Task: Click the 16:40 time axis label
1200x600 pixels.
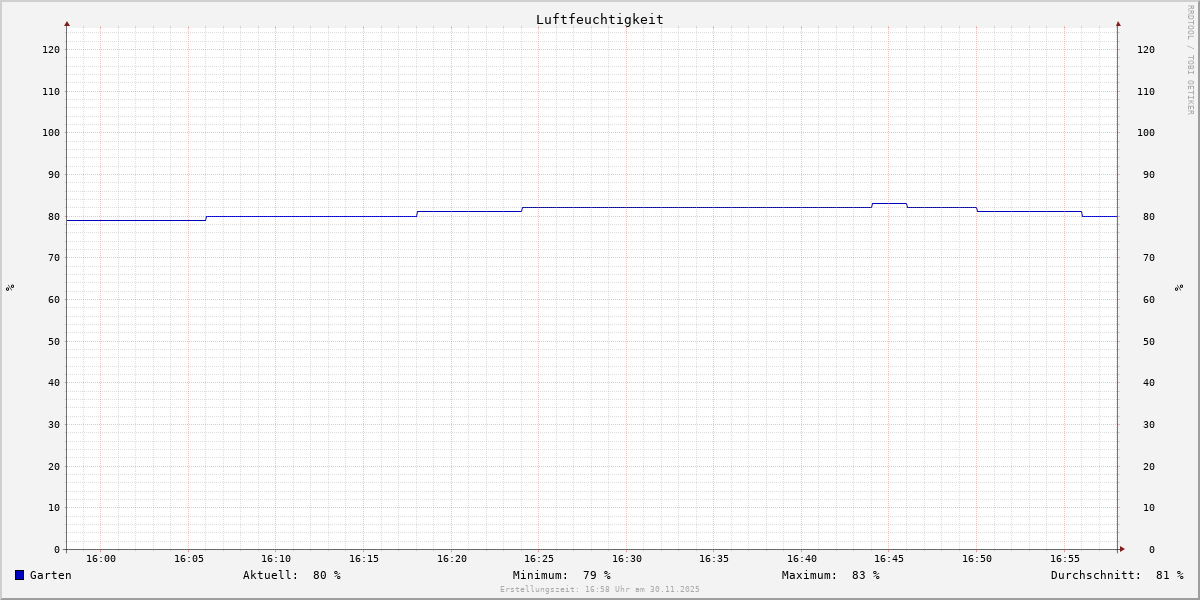Action: point(802,558)
